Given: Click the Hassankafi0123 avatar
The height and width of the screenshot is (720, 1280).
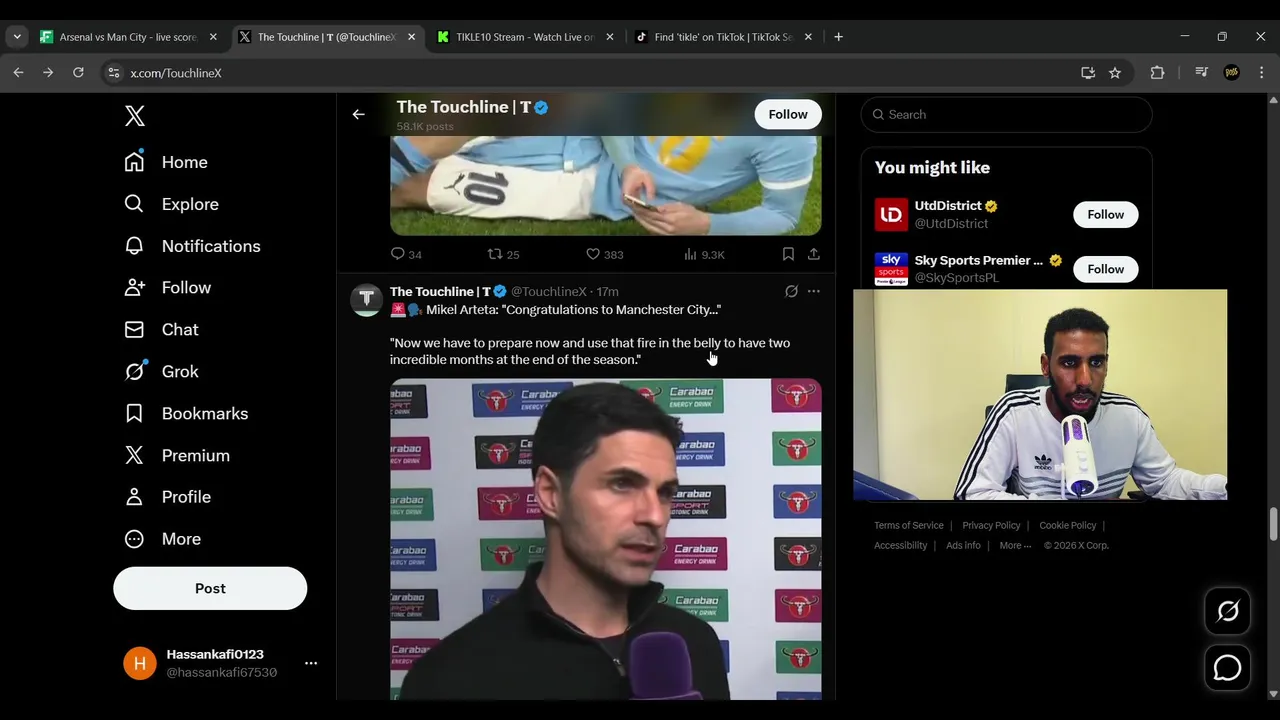Looking at the screenshot, I should pyautogui.click(x=140, y=663).
